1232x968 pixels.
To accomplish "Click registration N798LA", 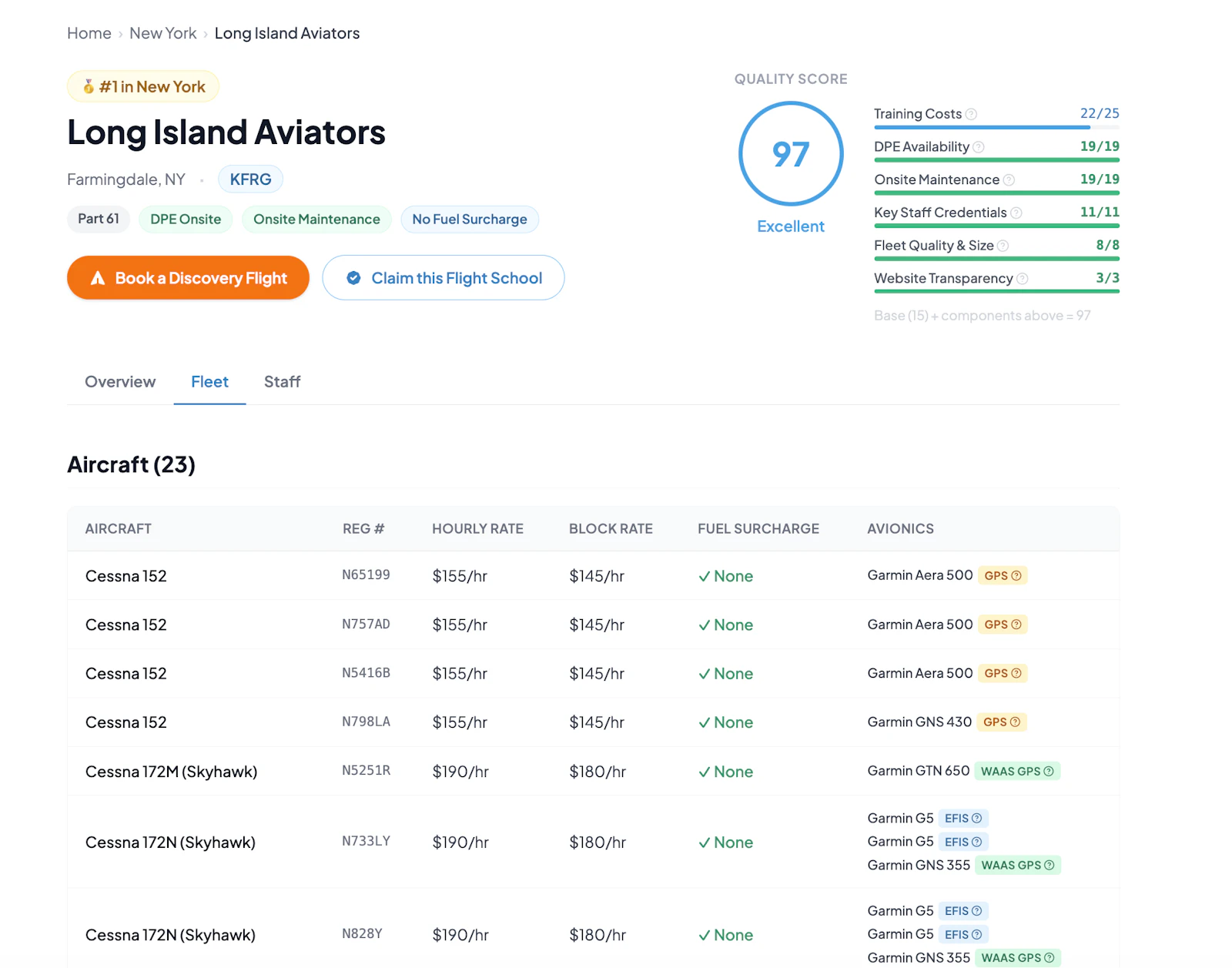I will tap(366, 722).
